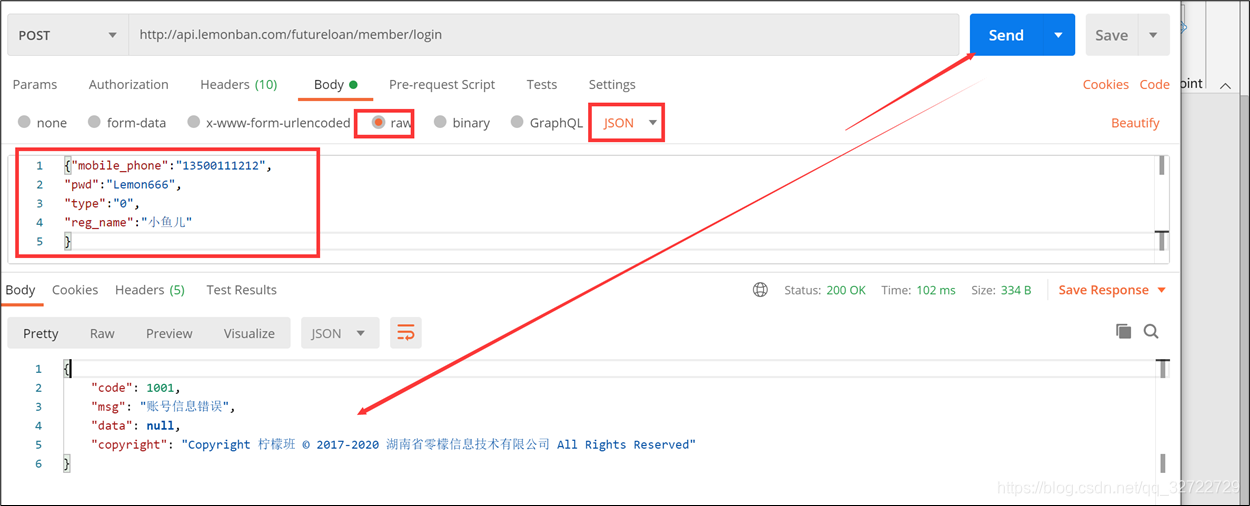The image size is (1250, 506).
Task: Switch to the Tests tab
Action: (x=542, y=85)
